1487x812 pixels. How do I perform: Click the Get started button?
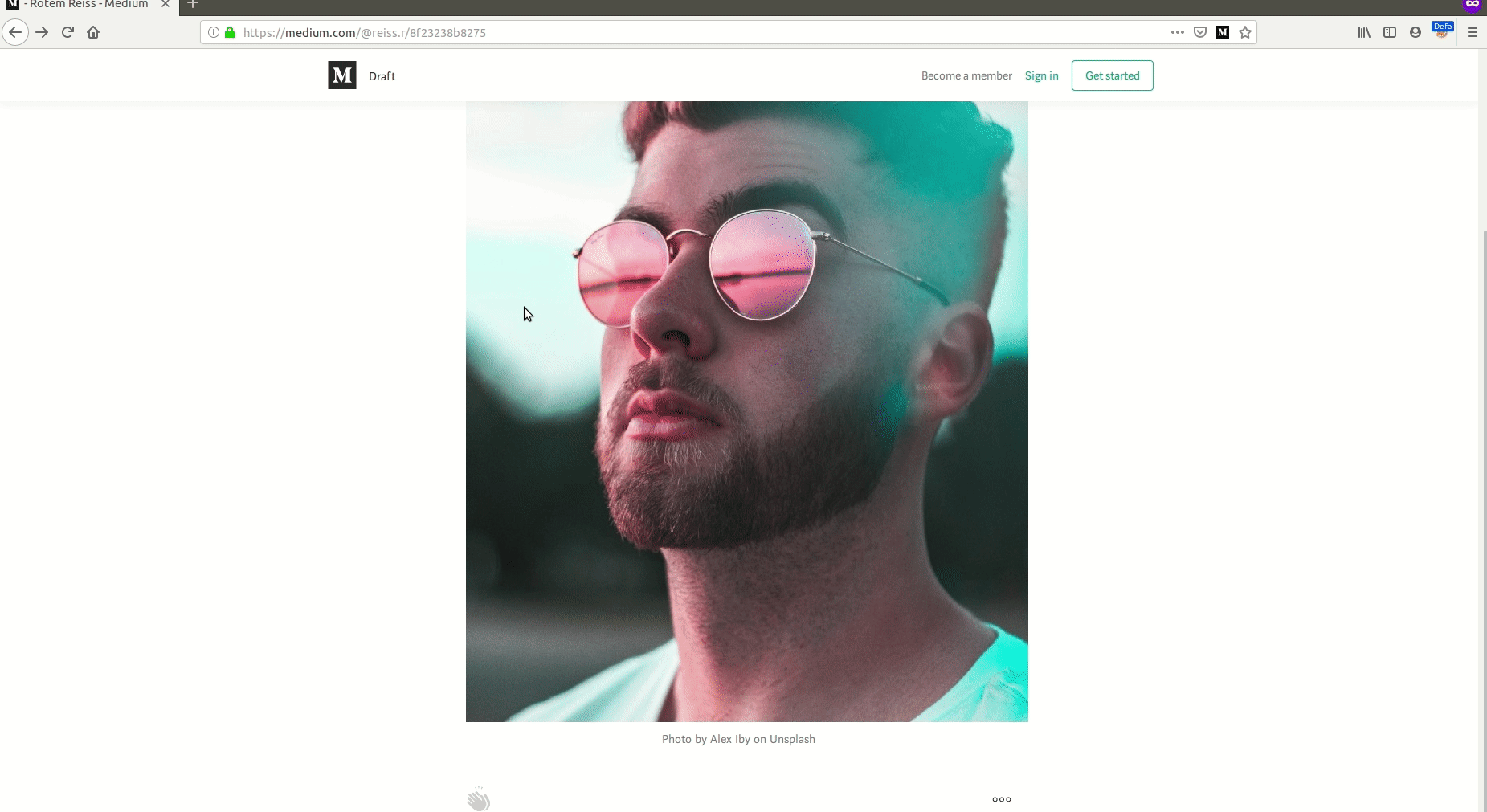click(x=1113, y=75)
